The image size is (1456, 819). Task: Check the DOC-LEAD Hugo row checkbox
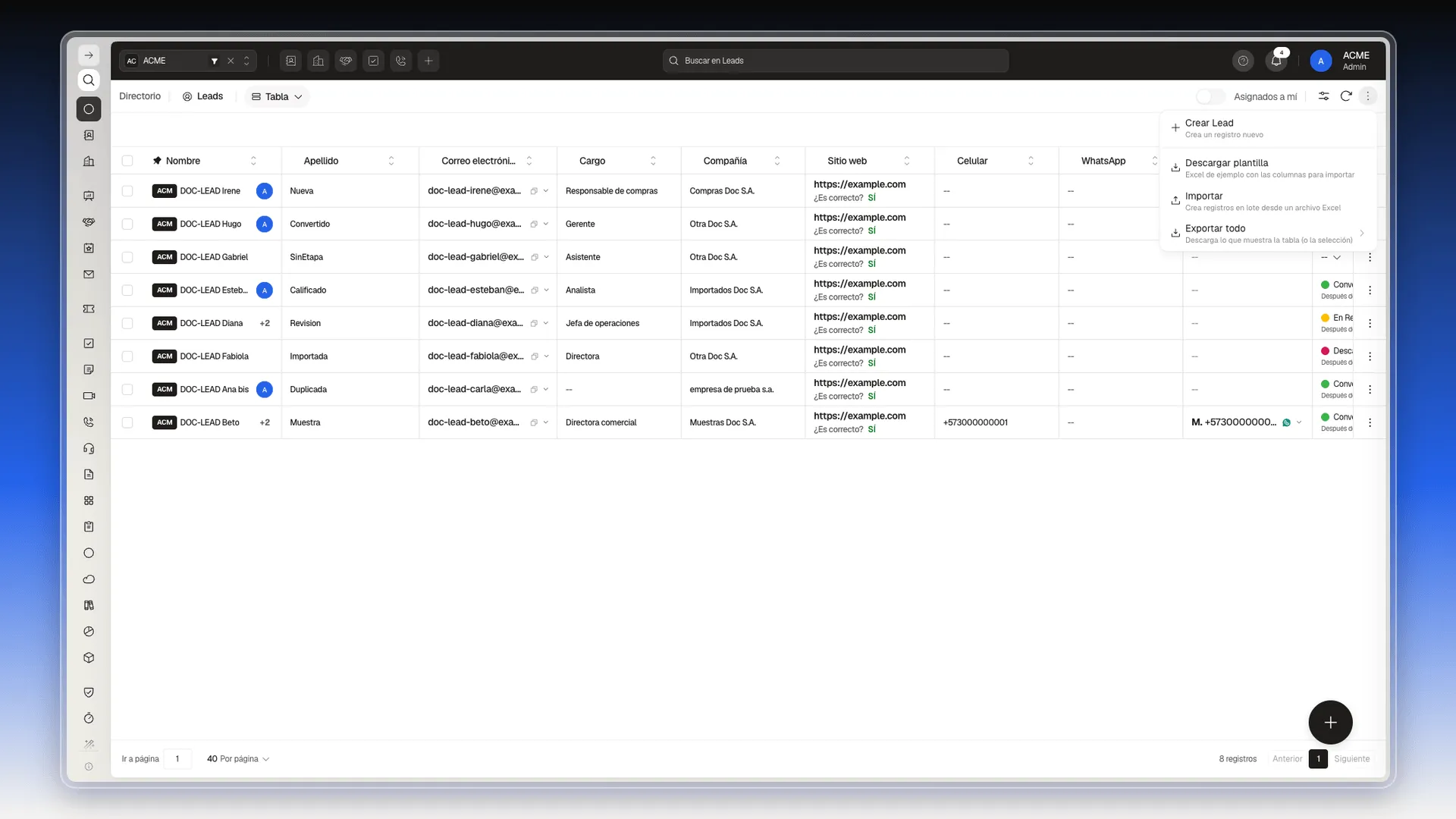click(x=127, y=224)
